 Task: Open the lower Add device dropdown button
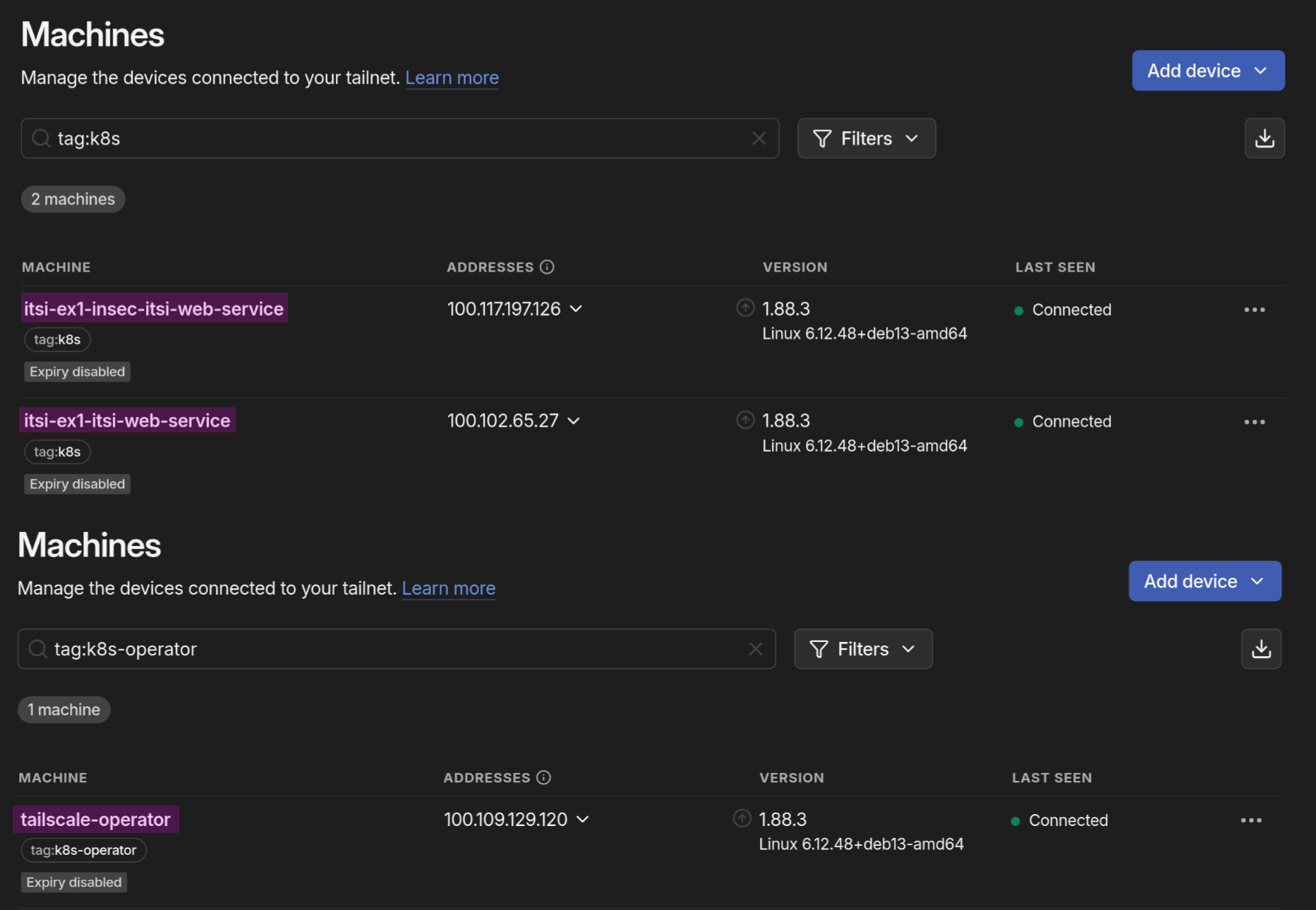(1204, 581)
